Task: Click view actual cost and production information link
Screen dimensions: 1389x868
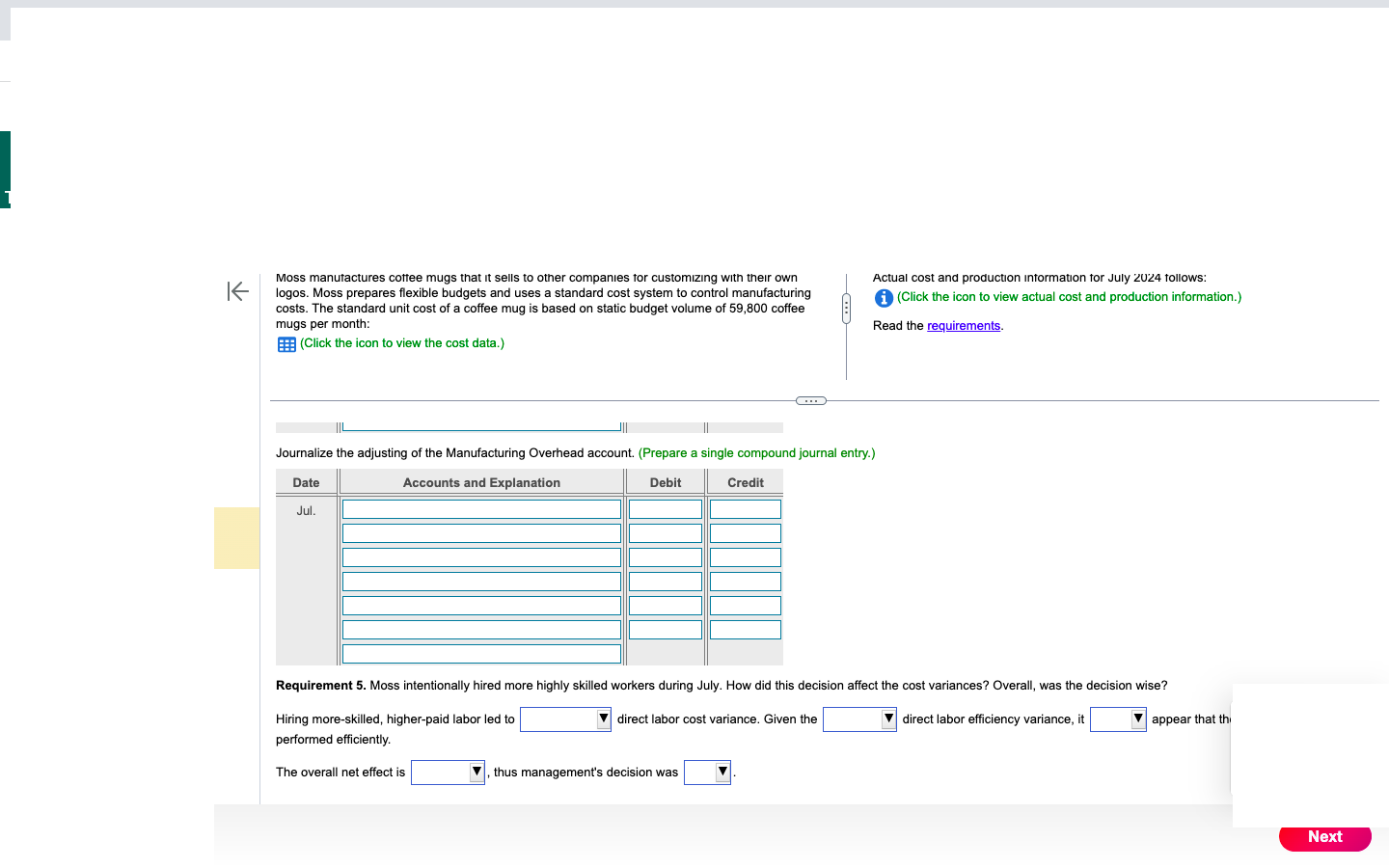Action: [x=1070, y=297]
